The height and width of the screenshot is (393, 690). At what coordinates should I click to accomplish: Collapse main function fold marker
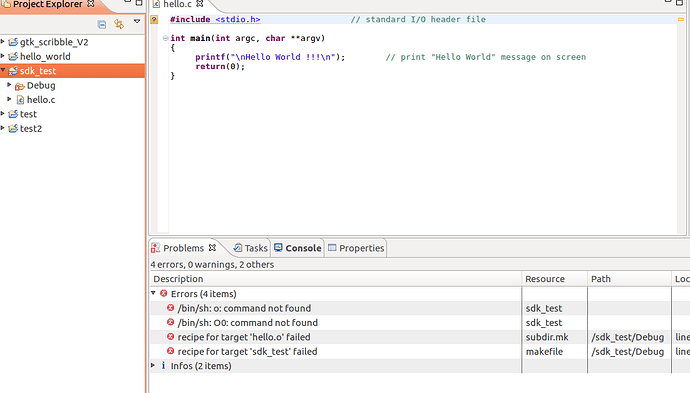(165, 38)
